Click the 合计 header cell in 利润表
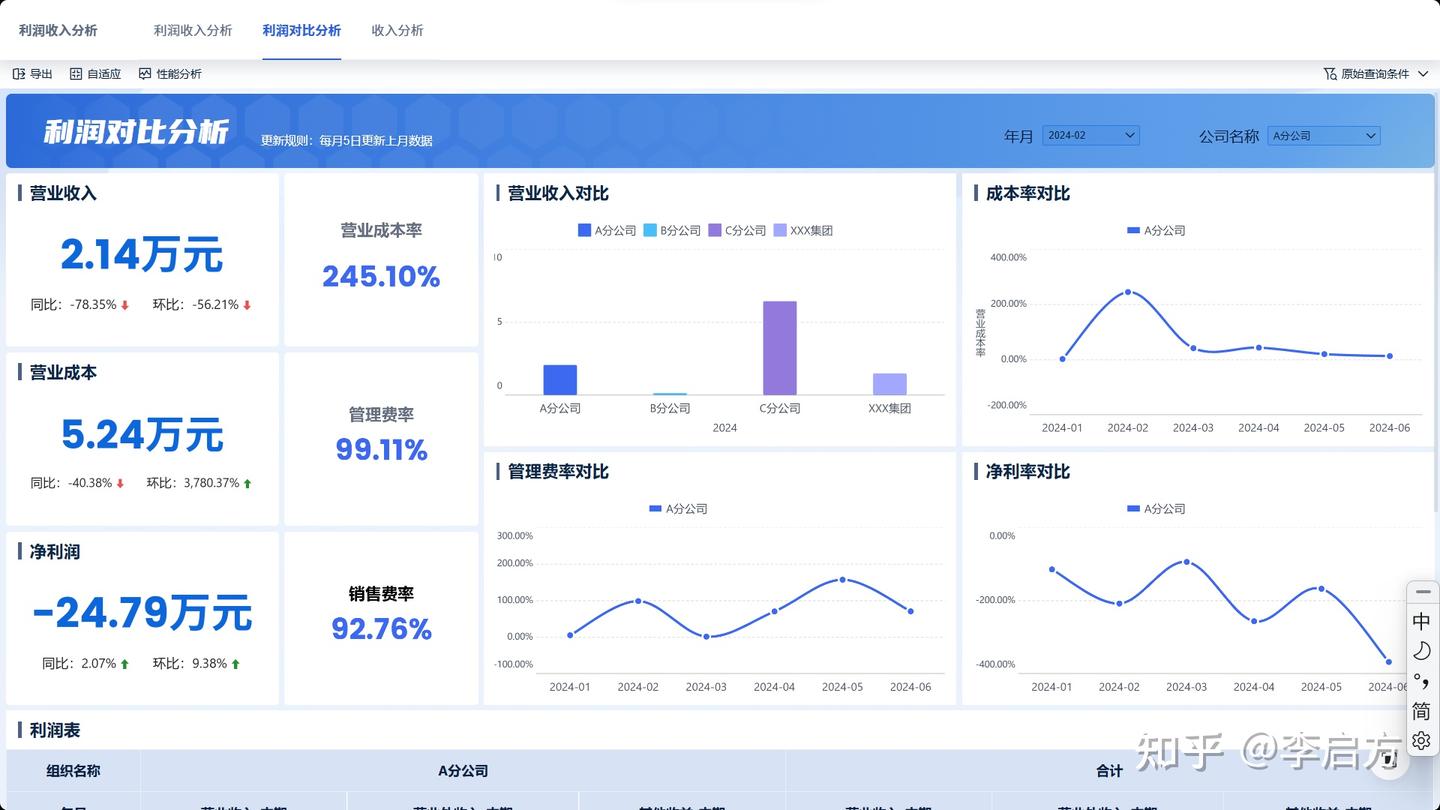The image size is (1440, 810). coord(1109,771)
